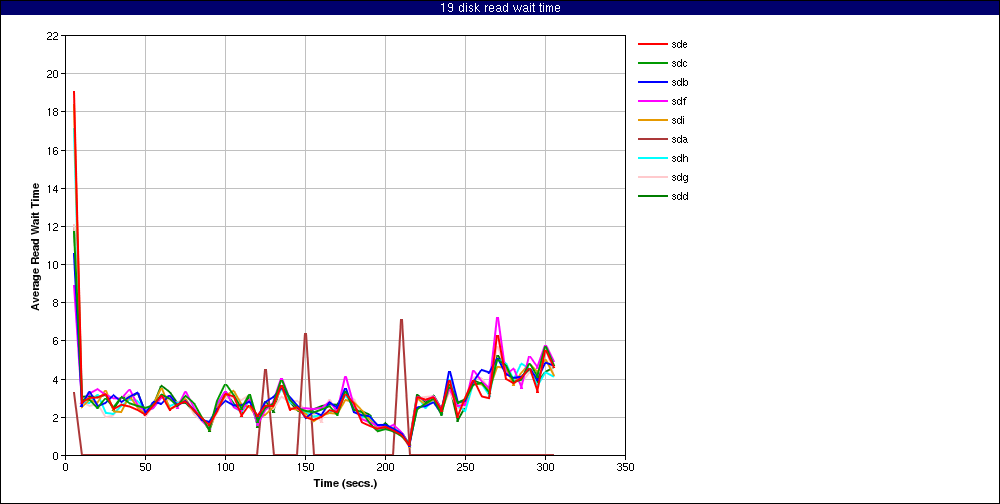The image size is (1000, 504).
Task: Click the x-axis tick label 100
Action: pos(225,466)
